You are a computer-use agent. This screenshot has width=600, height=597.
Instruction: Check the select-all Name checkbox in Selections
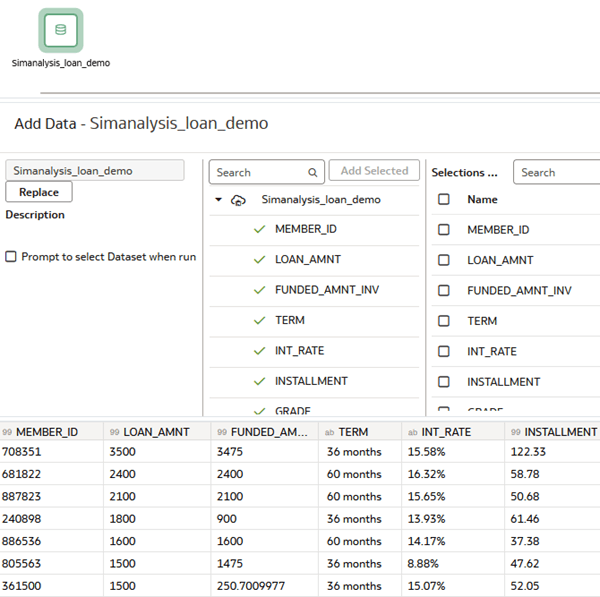[x=443, y=199]
